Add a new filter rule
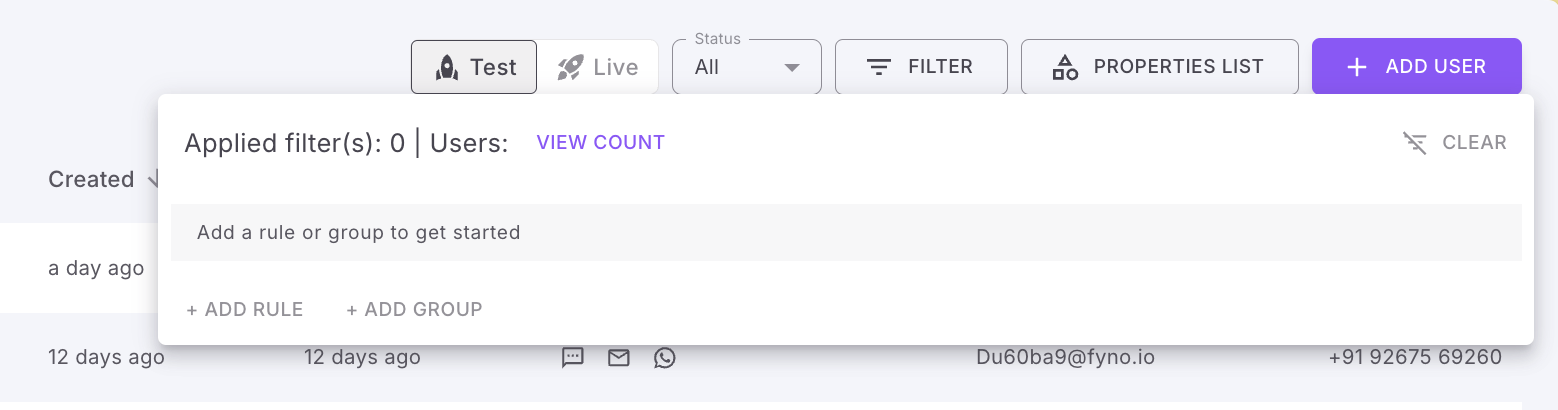 pos(245,310)
